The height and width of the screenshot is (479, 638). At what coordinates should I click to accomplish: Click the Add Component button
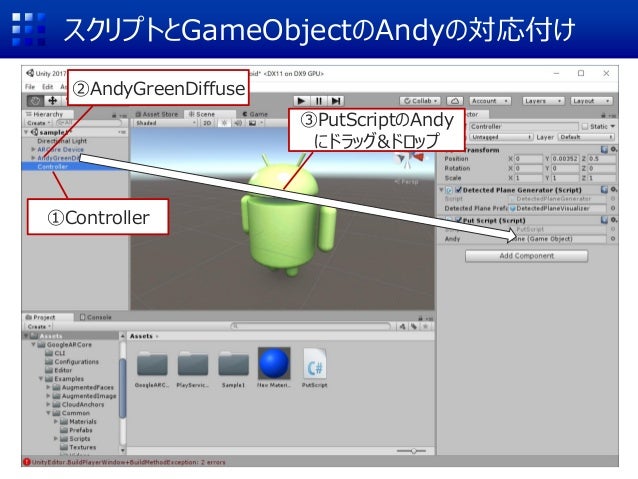coord(527,256)
